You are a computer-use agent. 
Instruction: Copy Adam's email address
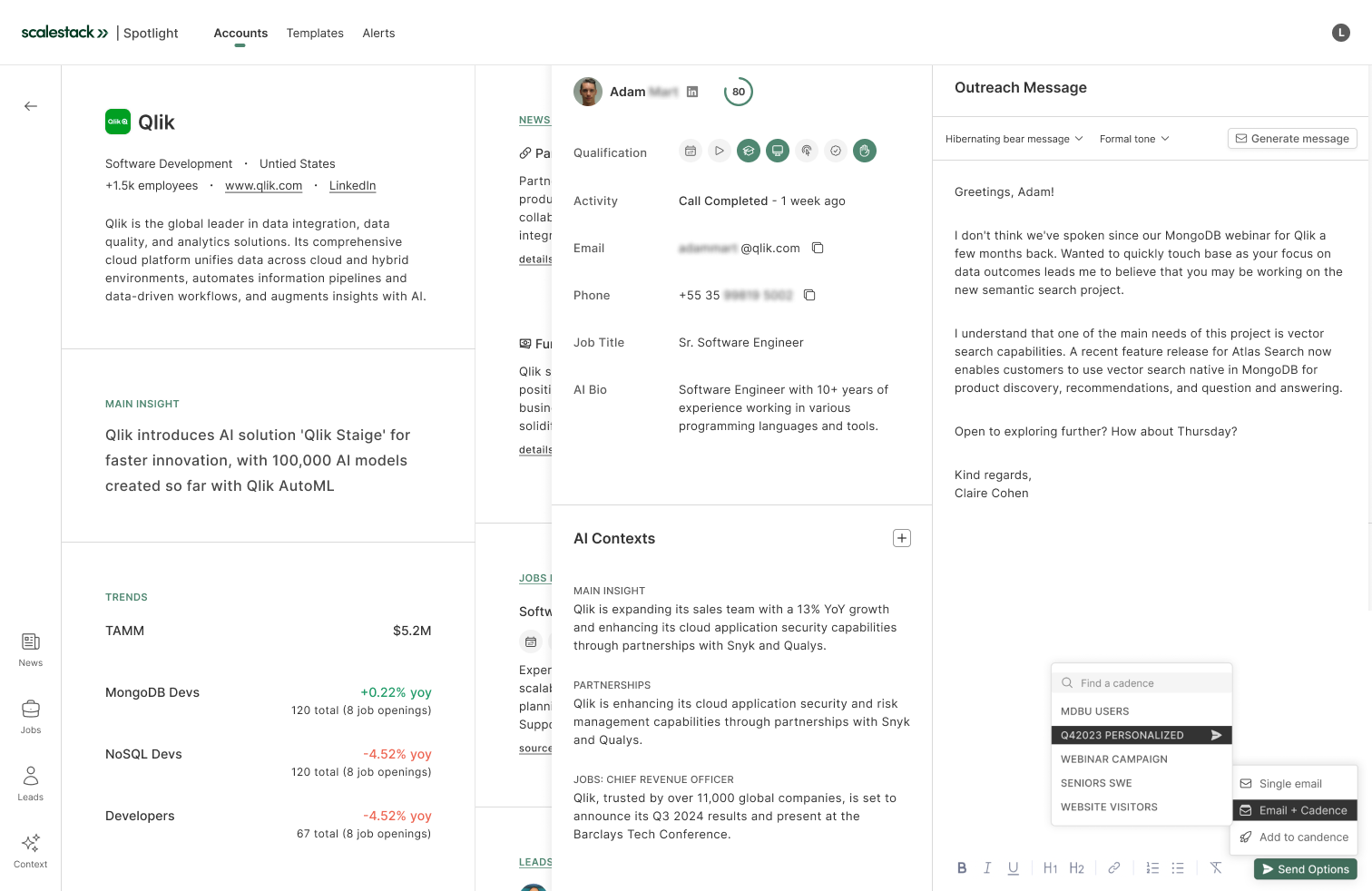[818, 248]
